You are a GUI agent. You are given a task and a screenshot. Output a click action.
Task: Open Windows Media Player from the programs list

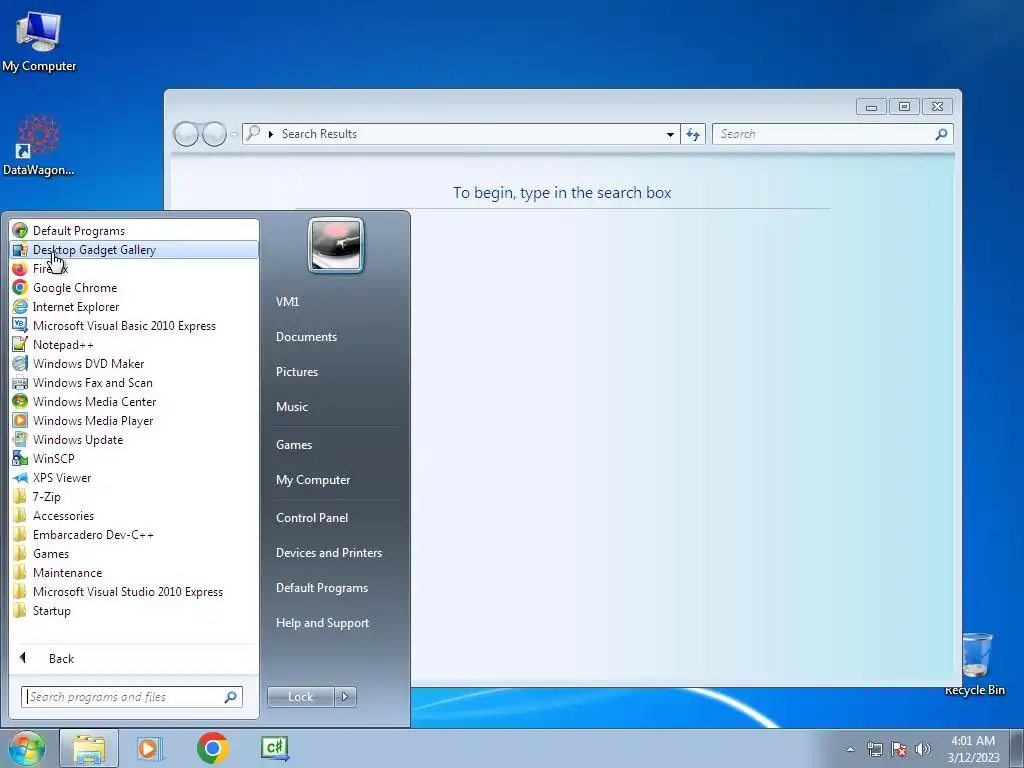point(134,421)
